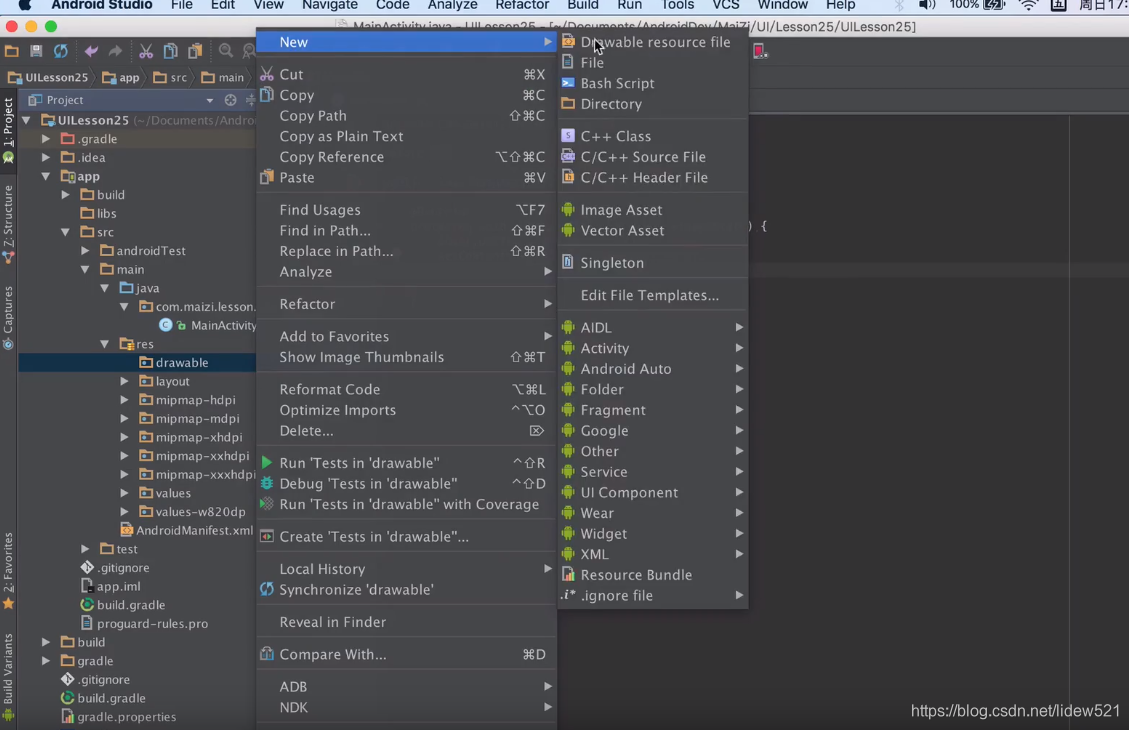
Task: Collapse the res folder
Action: pyautogui.click(x=105, y=343)
